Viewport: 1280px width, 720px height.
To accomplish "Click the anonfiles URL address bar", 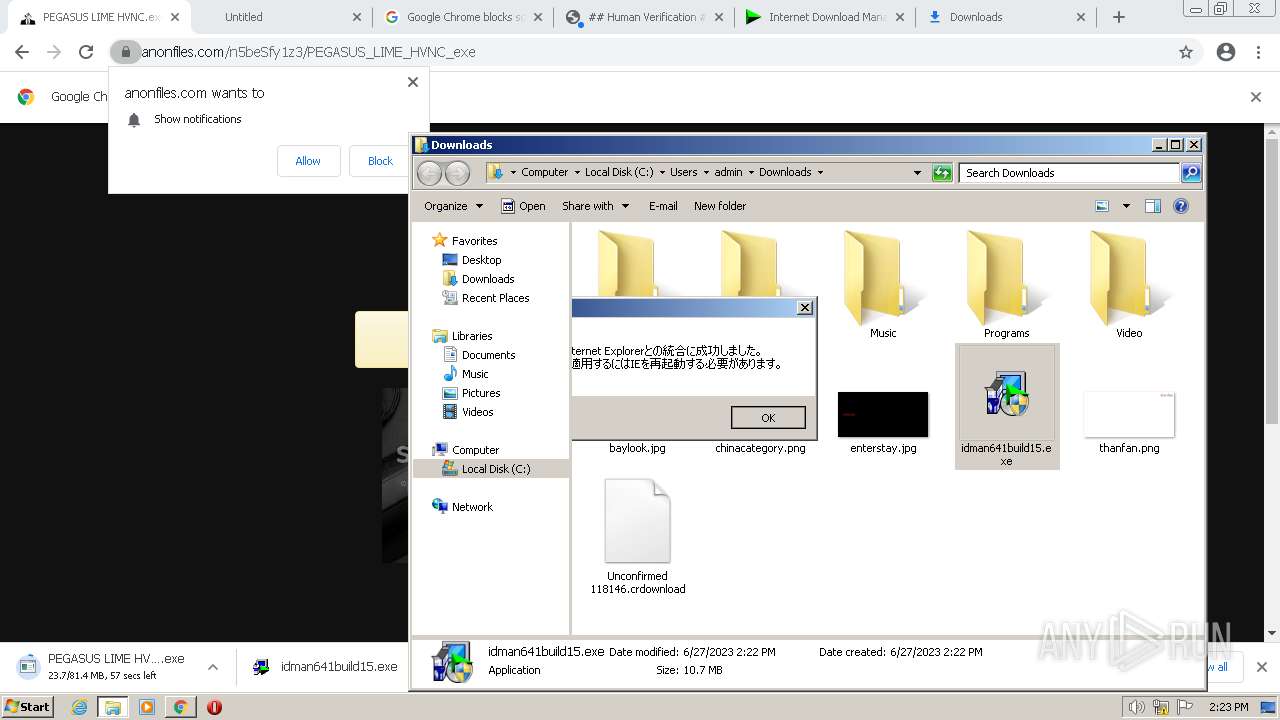I will [x=640, y=52].
